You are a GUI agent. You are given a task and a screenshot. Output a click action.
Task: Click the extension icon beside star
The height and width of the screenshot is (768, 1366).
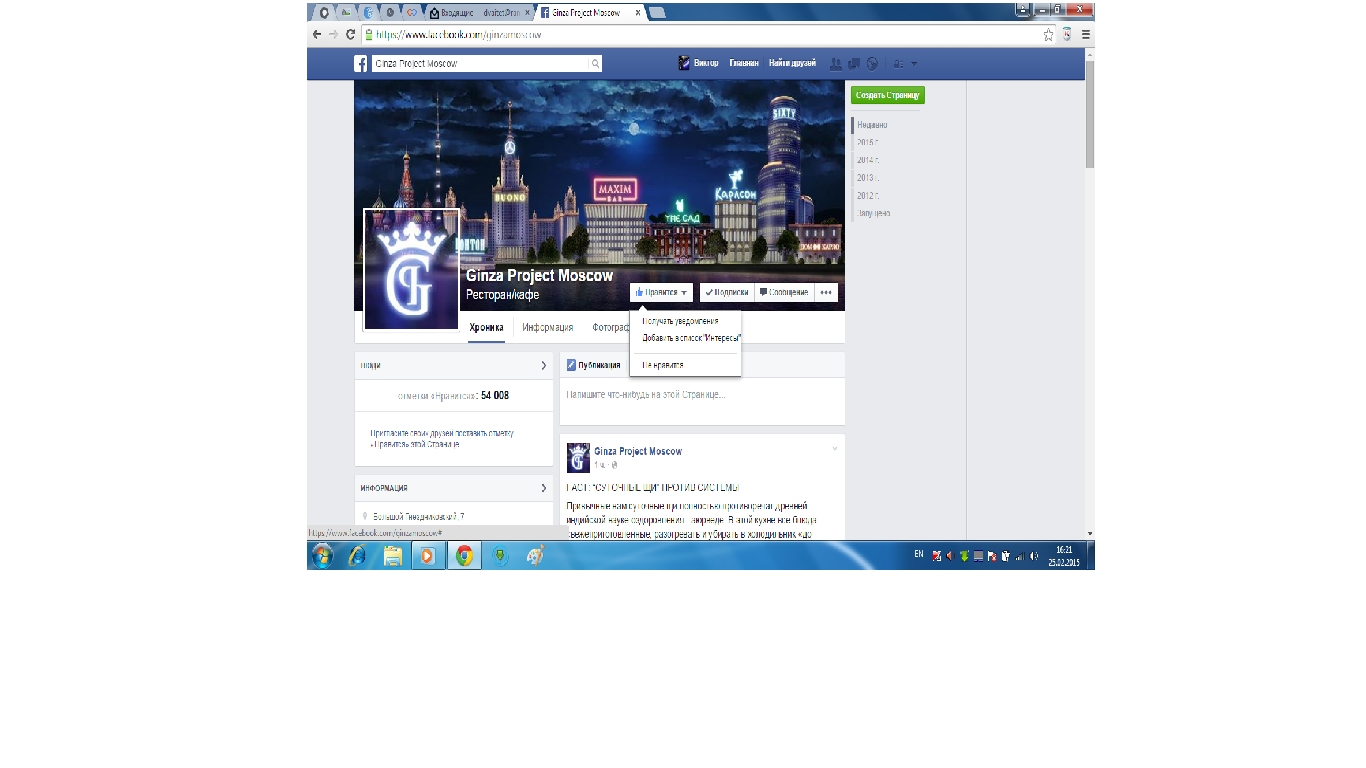[x=1067, y=34]
